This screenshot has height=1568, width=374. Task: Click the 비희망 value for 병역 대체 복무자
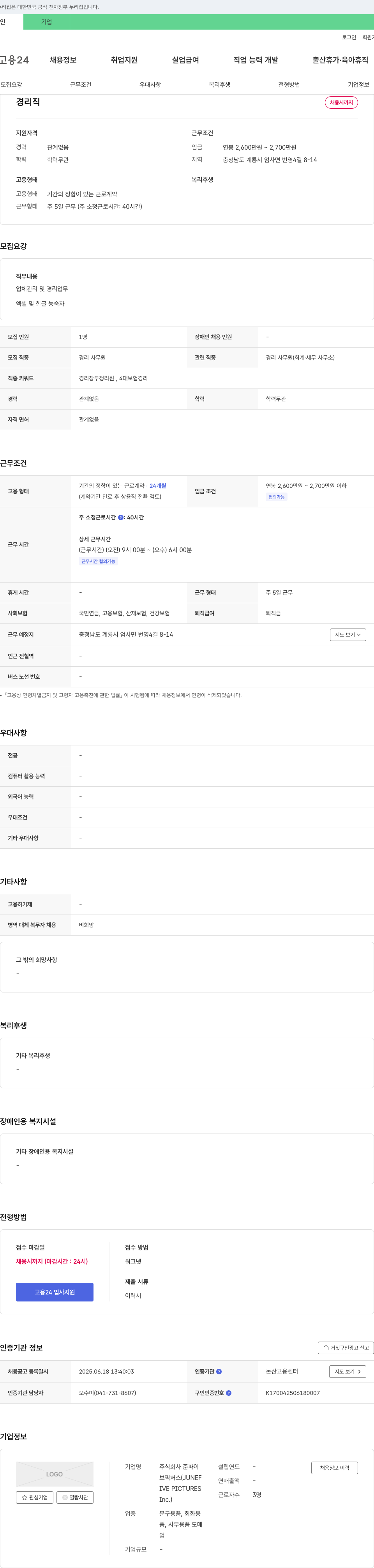86,925
